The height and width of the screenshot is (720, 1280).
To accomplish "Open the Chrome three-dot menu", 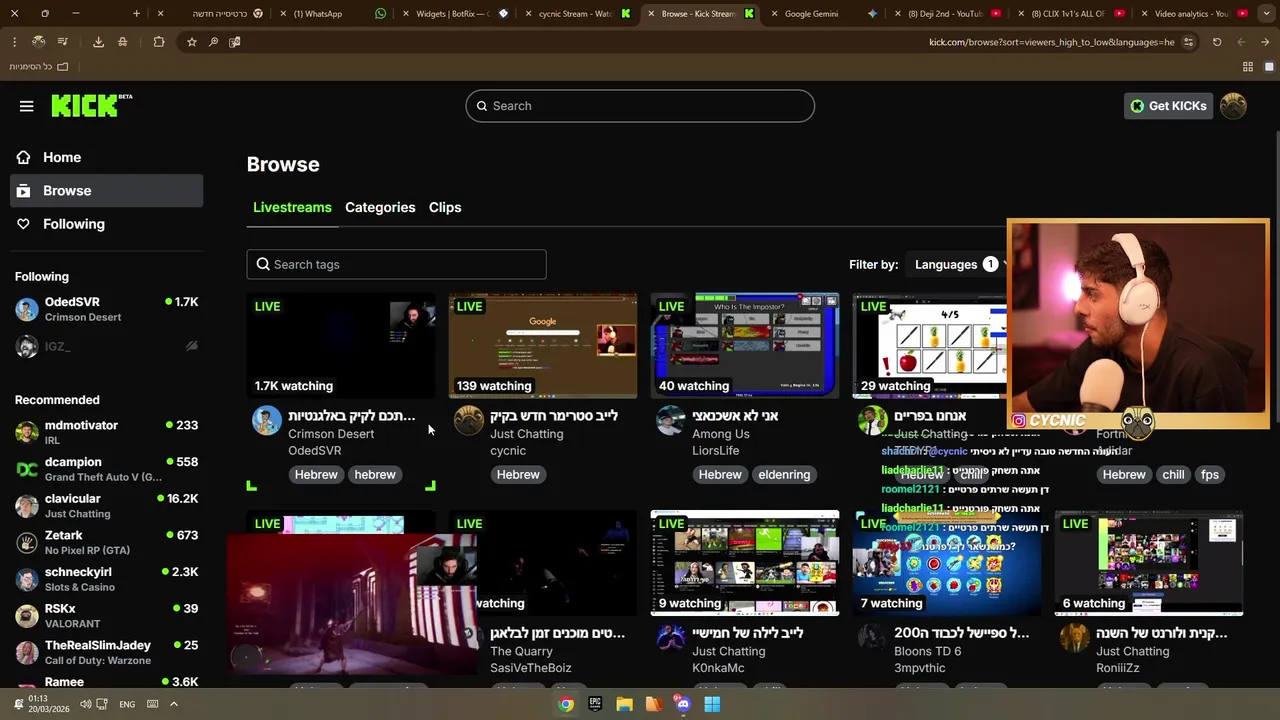I will pyautogui.click(x=14, y=42).
